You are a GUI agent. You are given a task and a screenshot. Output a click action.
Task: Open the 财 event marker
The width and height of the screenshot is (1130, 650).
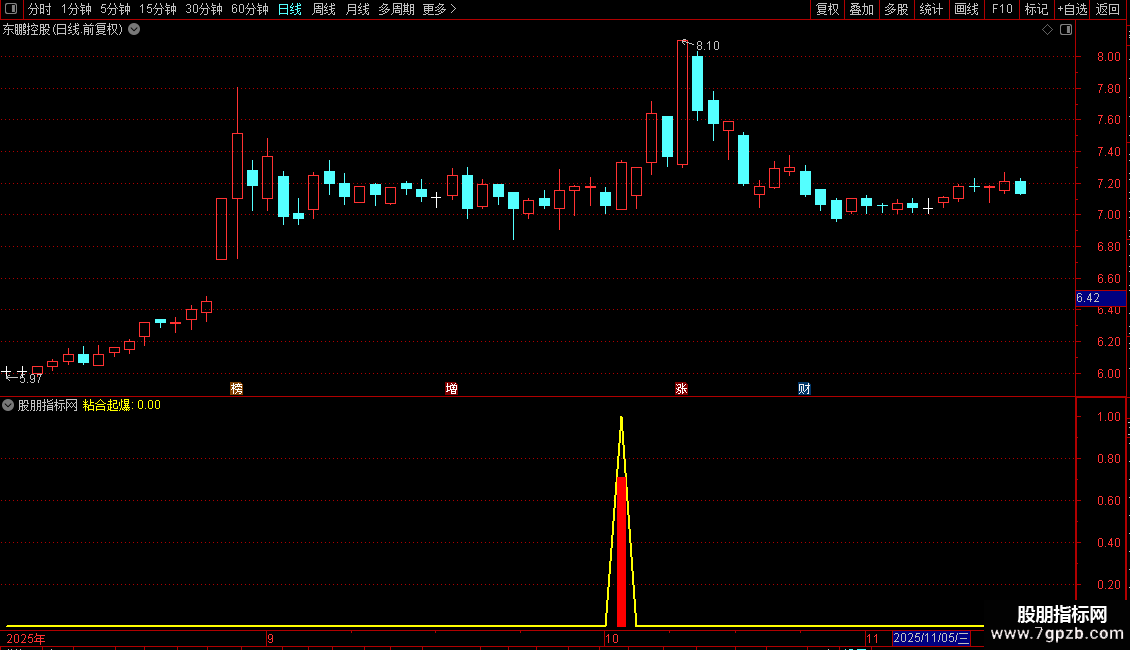click(804, 388)
